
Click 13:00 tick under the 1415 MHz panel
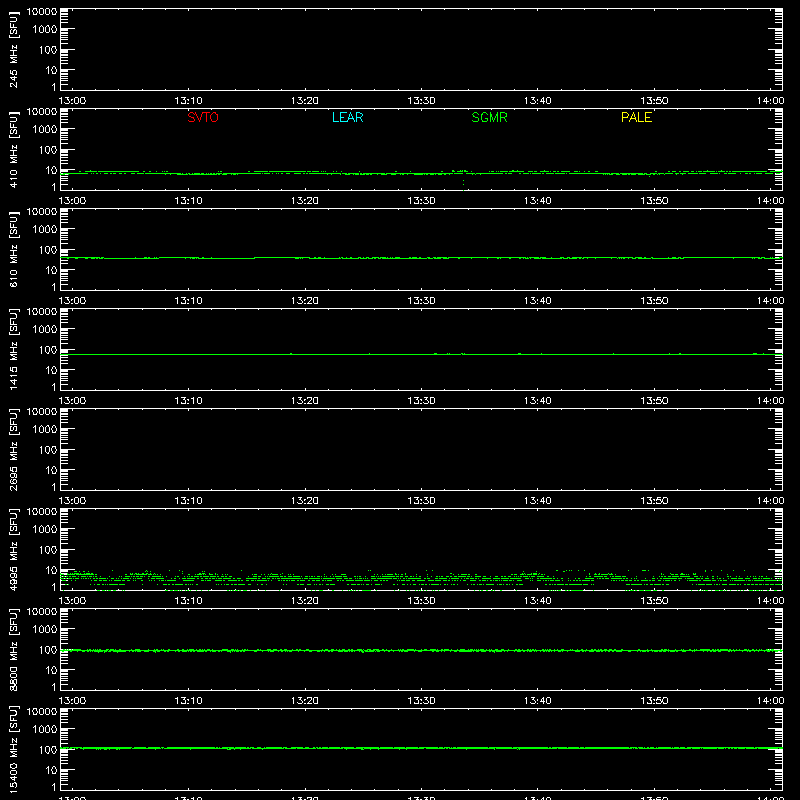(72, 401)
